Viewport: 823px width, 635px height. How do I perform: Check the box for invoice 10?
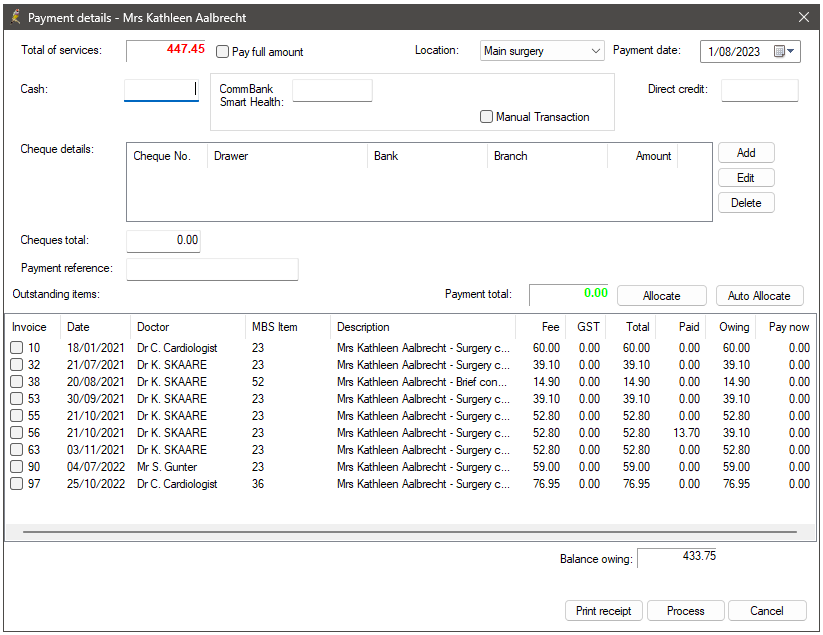point(17,347)
